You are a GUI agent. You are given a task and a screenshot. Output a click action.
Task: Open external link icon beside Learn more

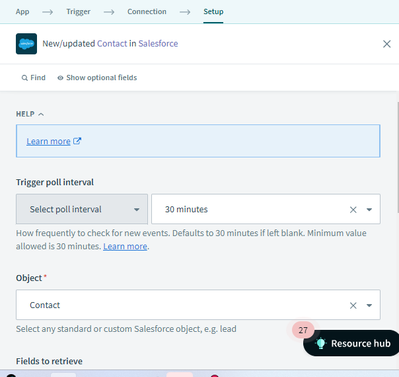pos(77,141)
